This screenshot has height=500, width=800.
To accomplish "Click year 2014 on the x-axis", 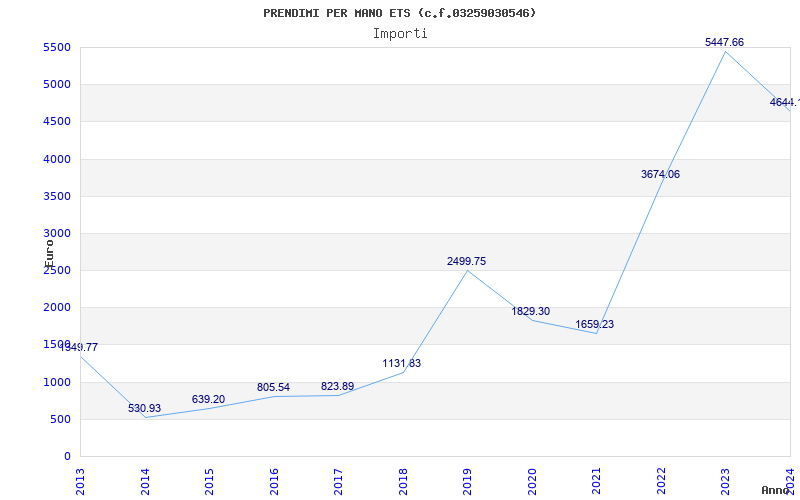I will click(x=145, y=481).
